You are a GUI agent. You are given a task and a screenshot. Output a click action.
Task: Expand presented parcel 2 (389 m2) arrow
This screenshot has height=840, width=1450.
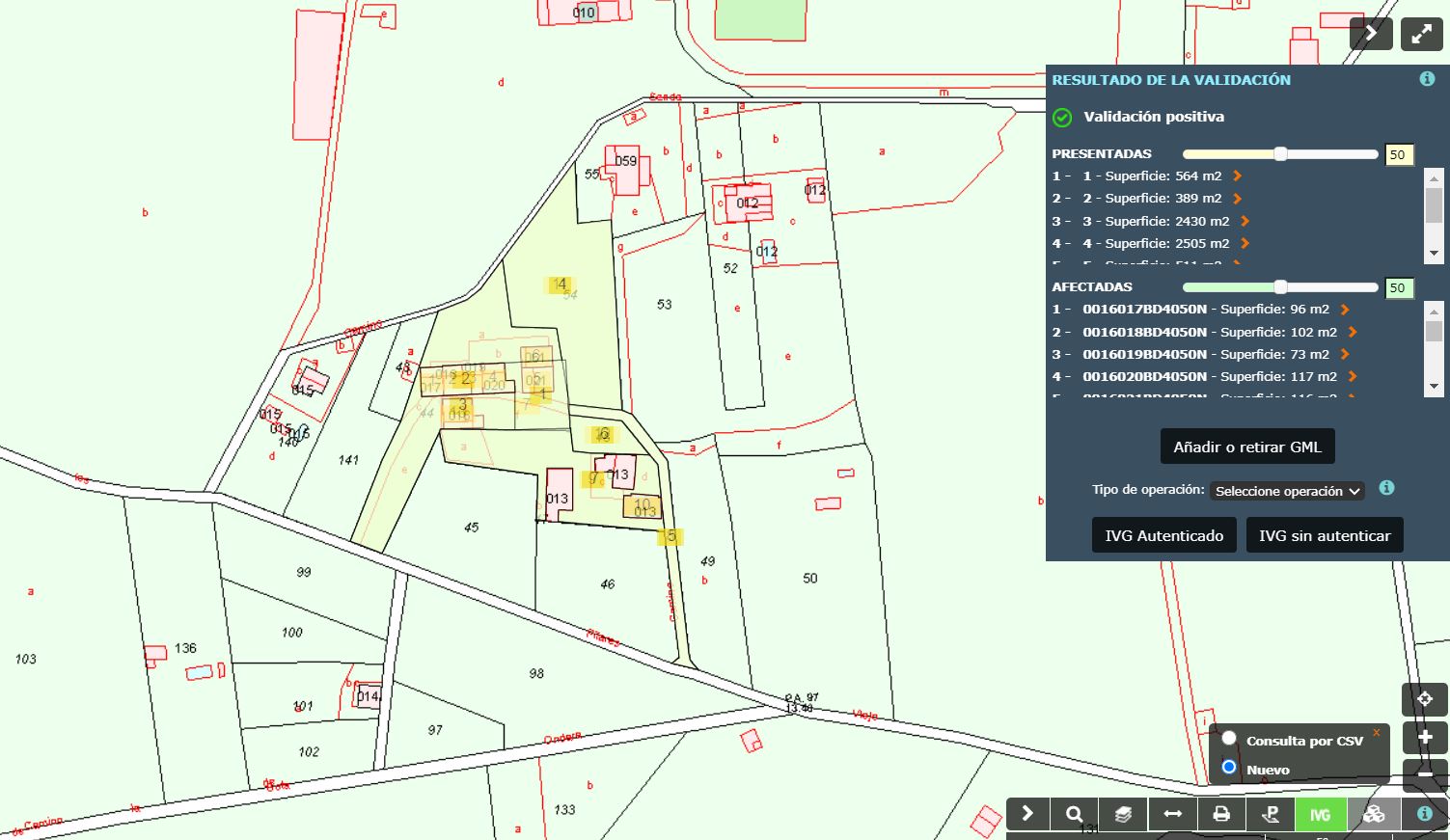coord(1237,198)
